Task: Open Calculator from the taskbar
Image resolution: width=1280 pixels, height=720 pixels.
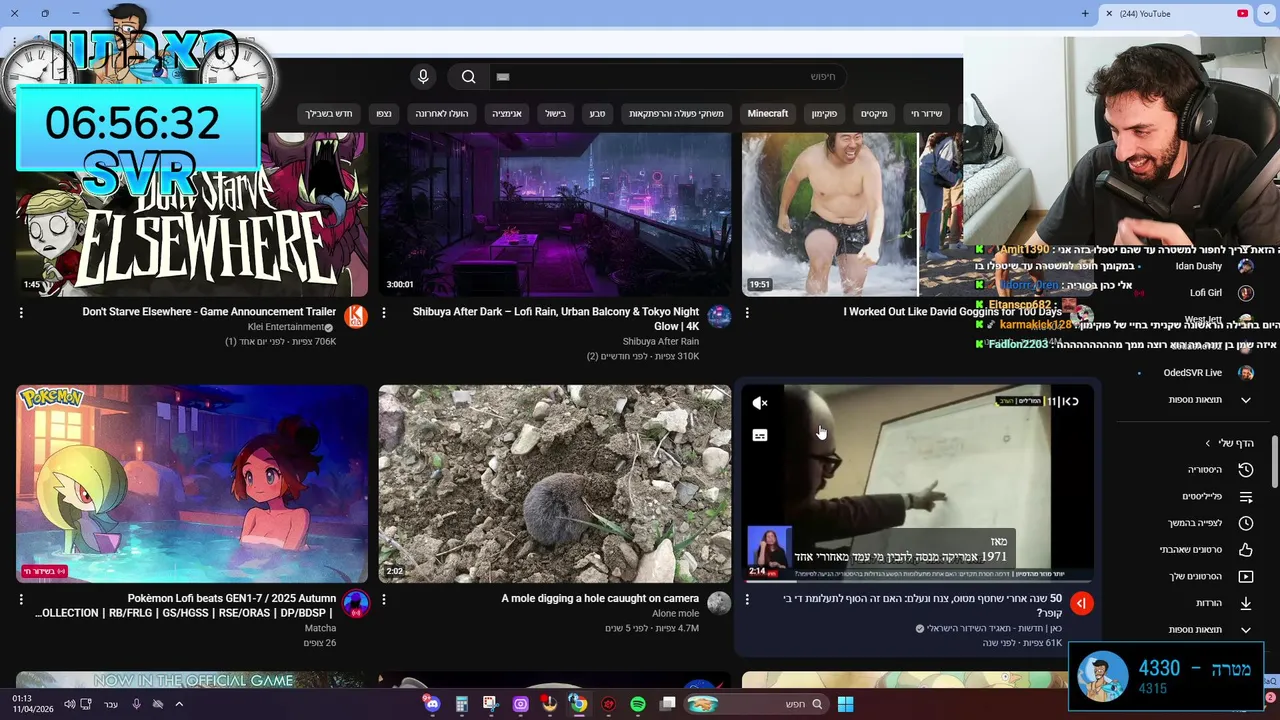Action: point(461,704)
